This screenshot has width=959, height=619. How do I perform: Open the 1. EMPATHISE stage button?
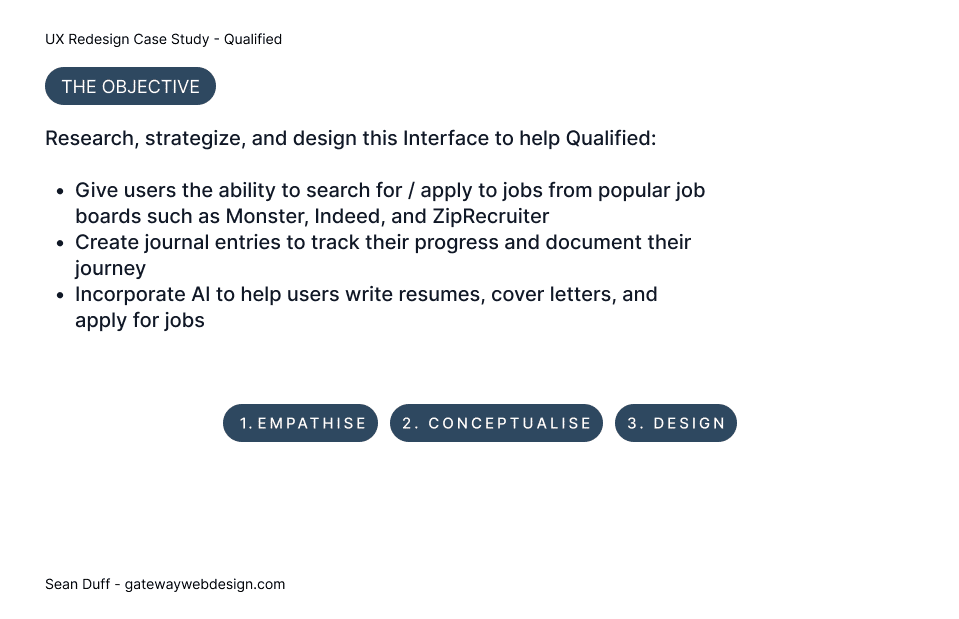[300, 423]
